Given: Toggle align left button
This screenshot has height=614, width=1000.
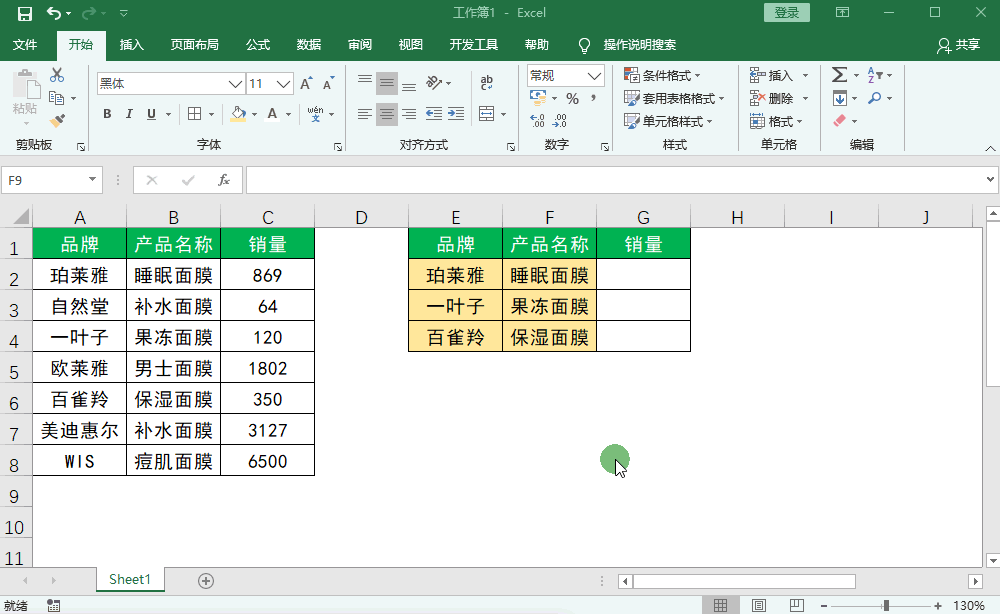Looking at the screenshot, I should point(365,114).
